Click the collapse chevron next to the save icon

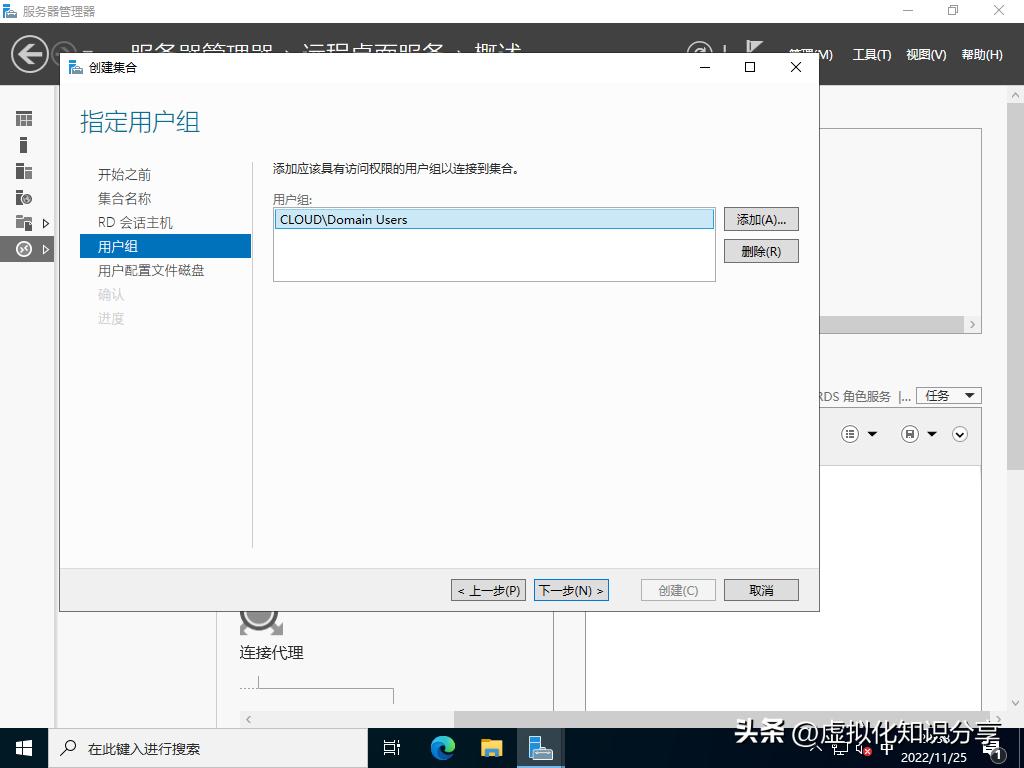[960, 433]
